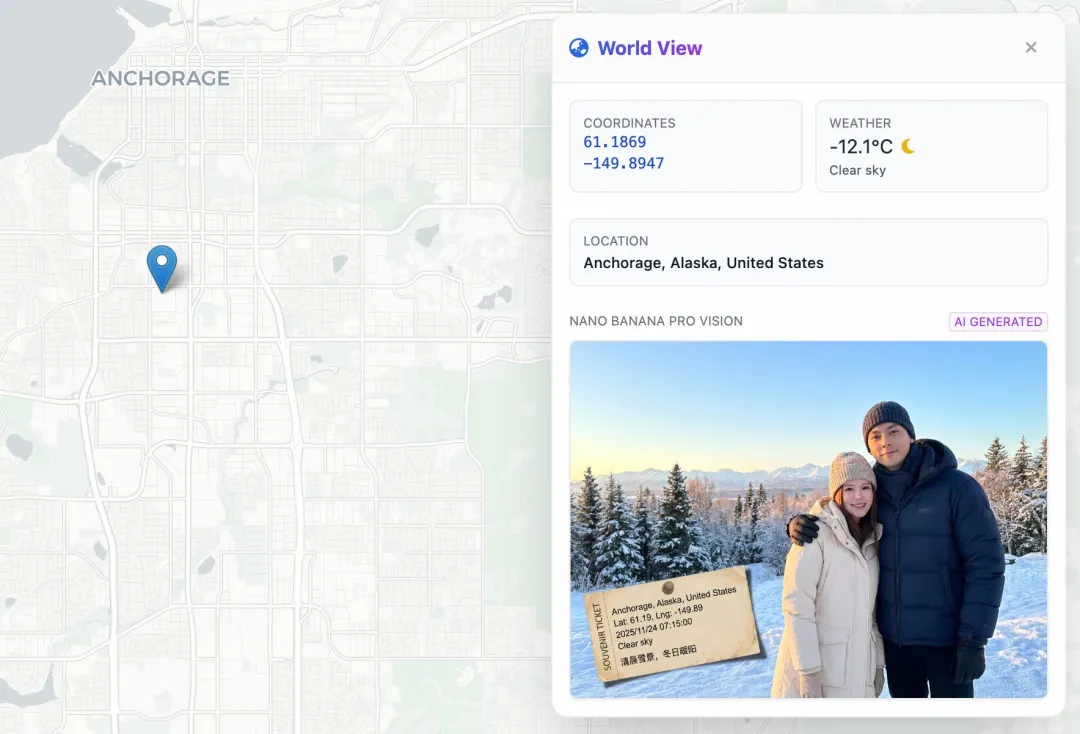Click the souvenir ticket in the photo
Viewport: 1080px width, 734px height.
point(674,626)
